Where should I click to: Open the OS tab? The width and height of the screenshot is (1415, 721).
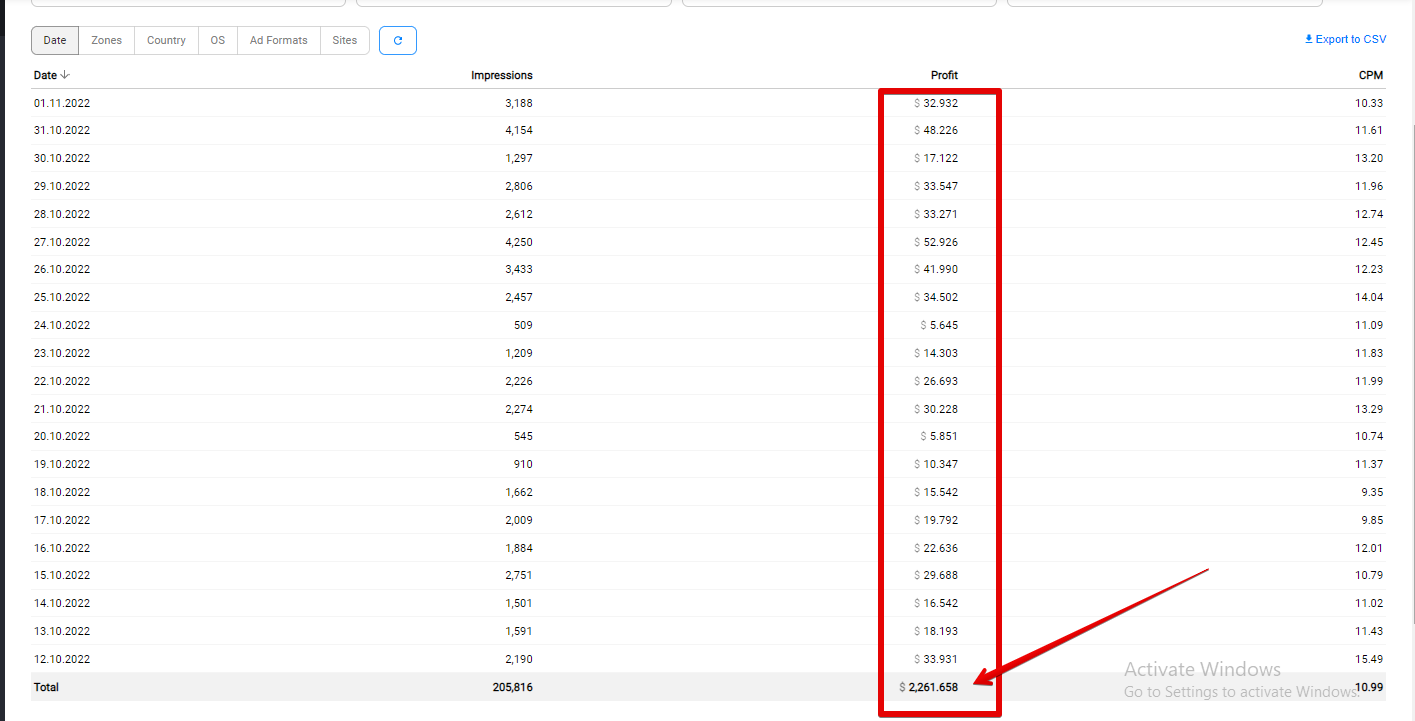[217, 41]
